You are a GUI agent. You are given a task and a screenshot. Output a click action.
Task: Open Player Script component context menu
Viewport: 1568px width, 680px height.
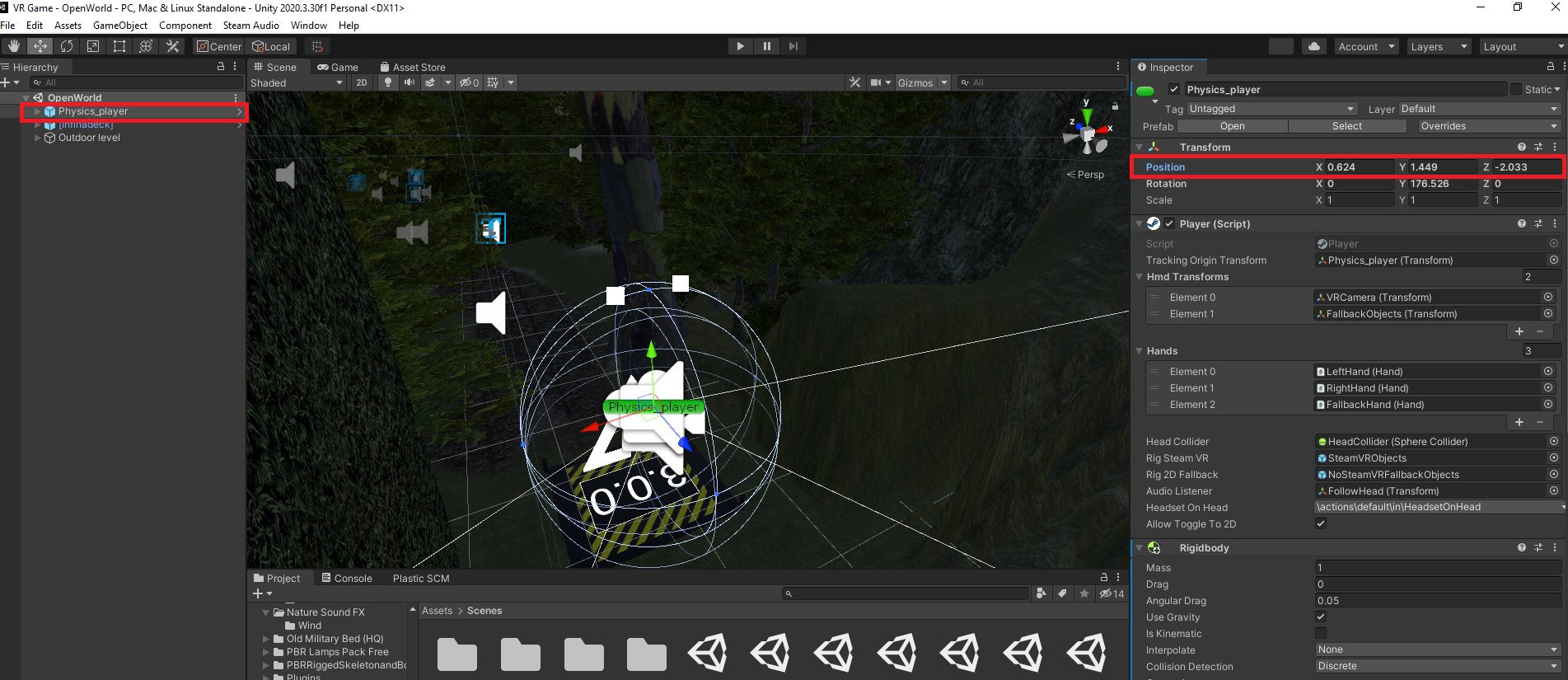[x=1555, y=223]
